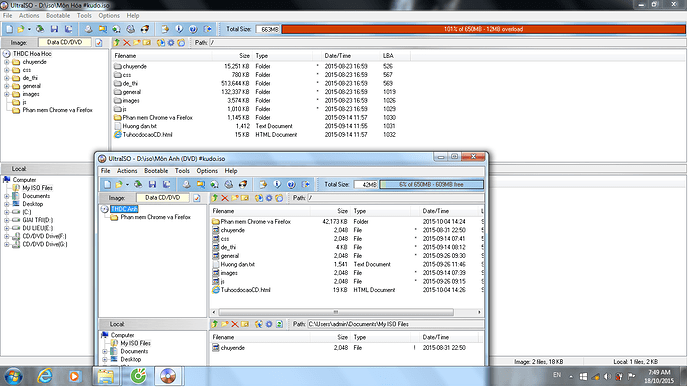
Task: Sort by Filename column header in Môn Hóa list
Action: point(161,56)
